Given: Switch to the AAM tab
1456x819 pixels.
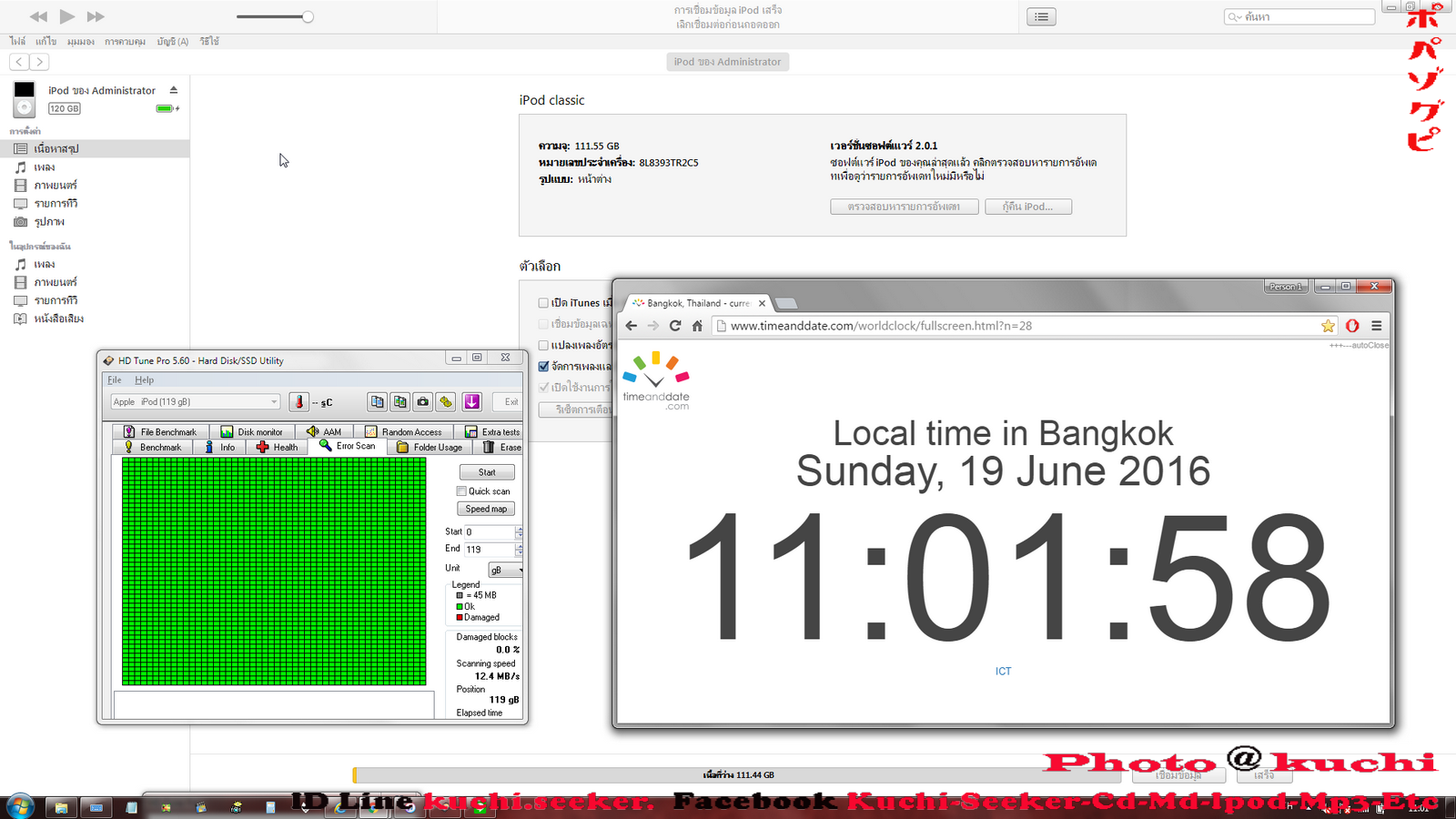Looking at the screenshot, I should click(x=325, y=432).
